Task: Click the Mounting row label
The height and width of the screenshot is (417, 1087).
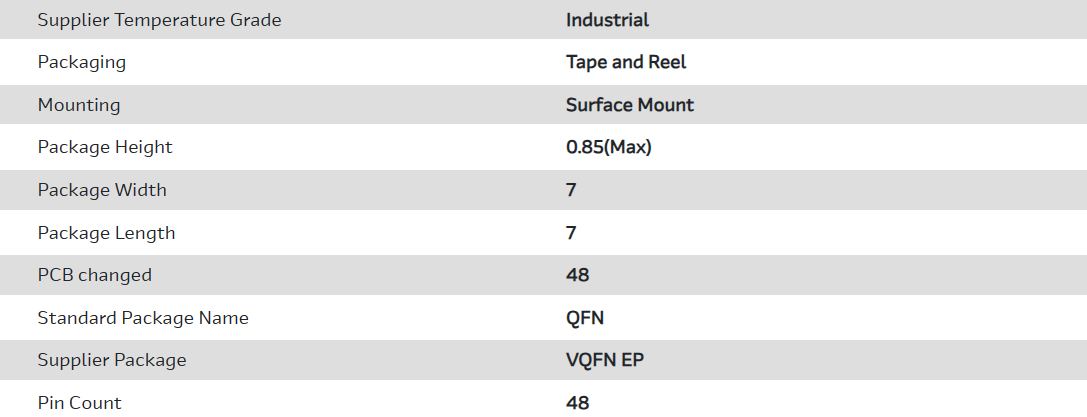Action: tap(79, 105)
